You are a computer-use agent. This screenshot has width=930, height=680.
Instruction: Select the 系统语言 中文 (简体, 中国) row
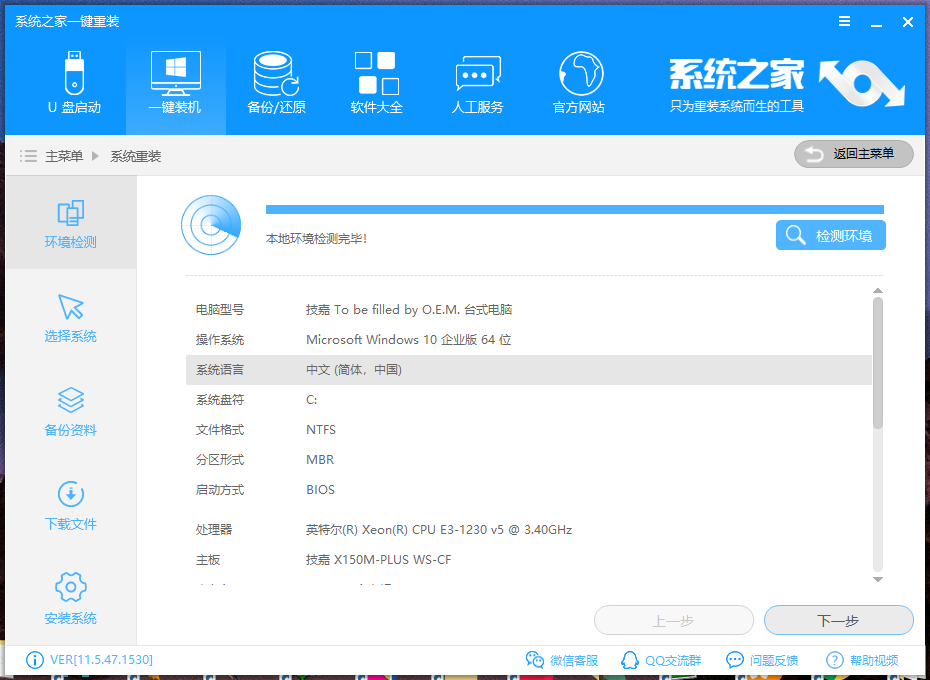tap(528, 370)
